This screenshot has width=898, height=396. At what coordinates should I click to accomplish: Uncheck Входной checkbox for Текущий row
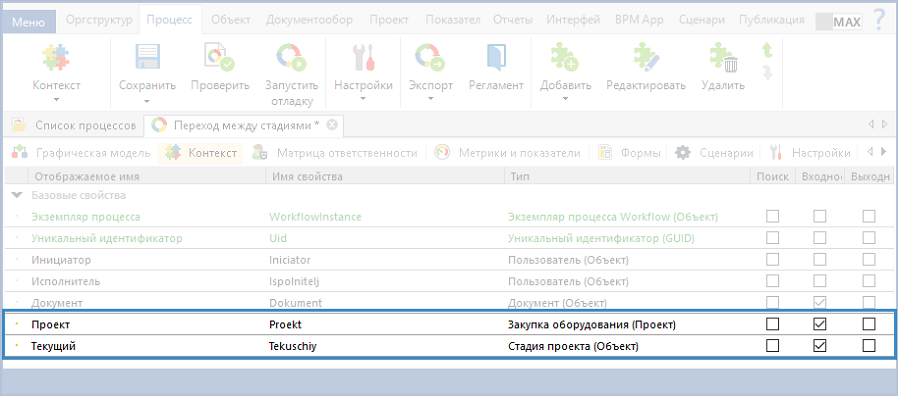(820, 346)
